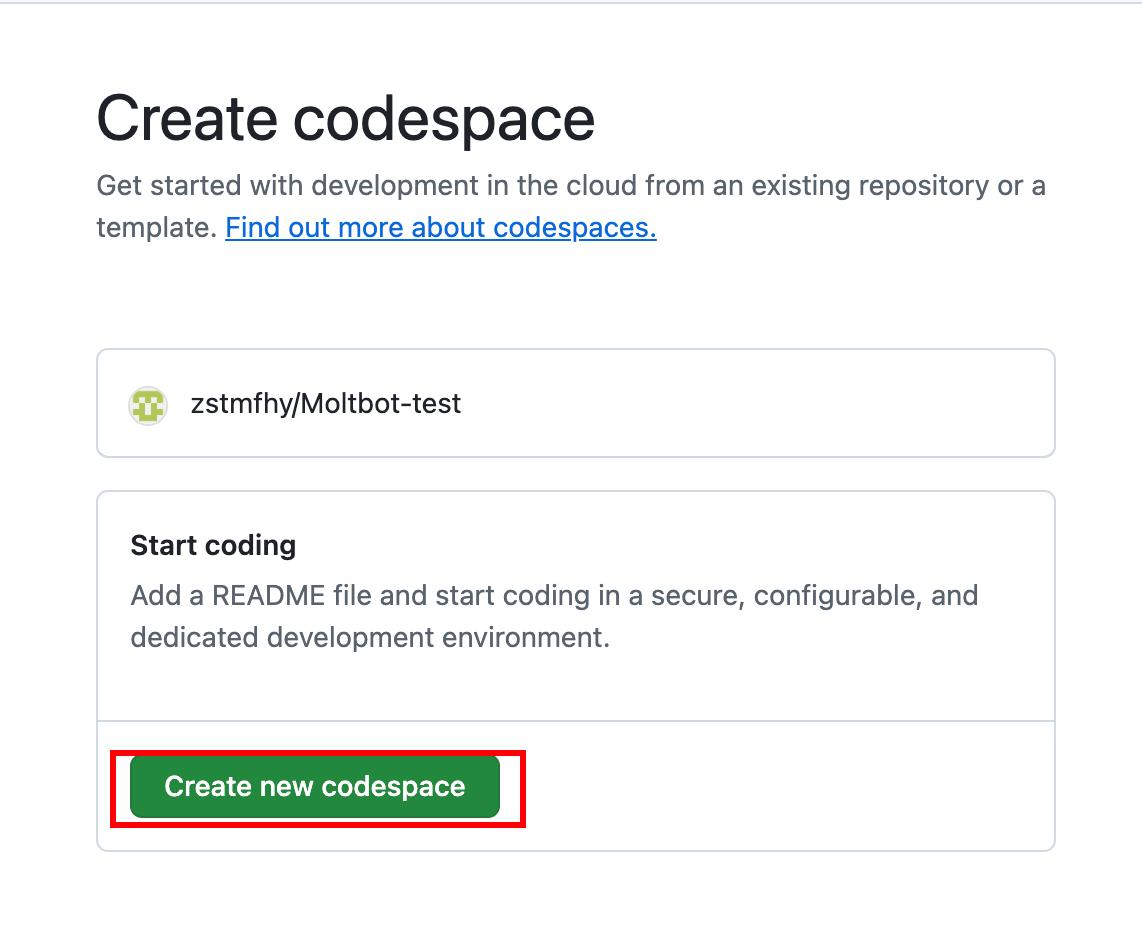The height and width of the screenshot is (928, 1142).
Task: Click the Create new codespace label text
Action: (x=314, y=787)
